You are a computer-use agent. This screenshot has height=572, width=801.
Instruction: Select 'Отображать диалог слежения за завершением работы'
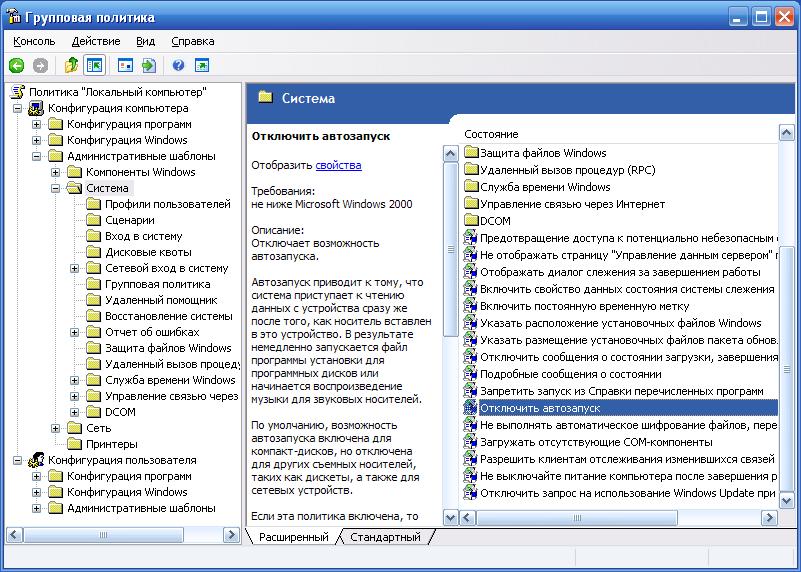click(x=620, y=272)
